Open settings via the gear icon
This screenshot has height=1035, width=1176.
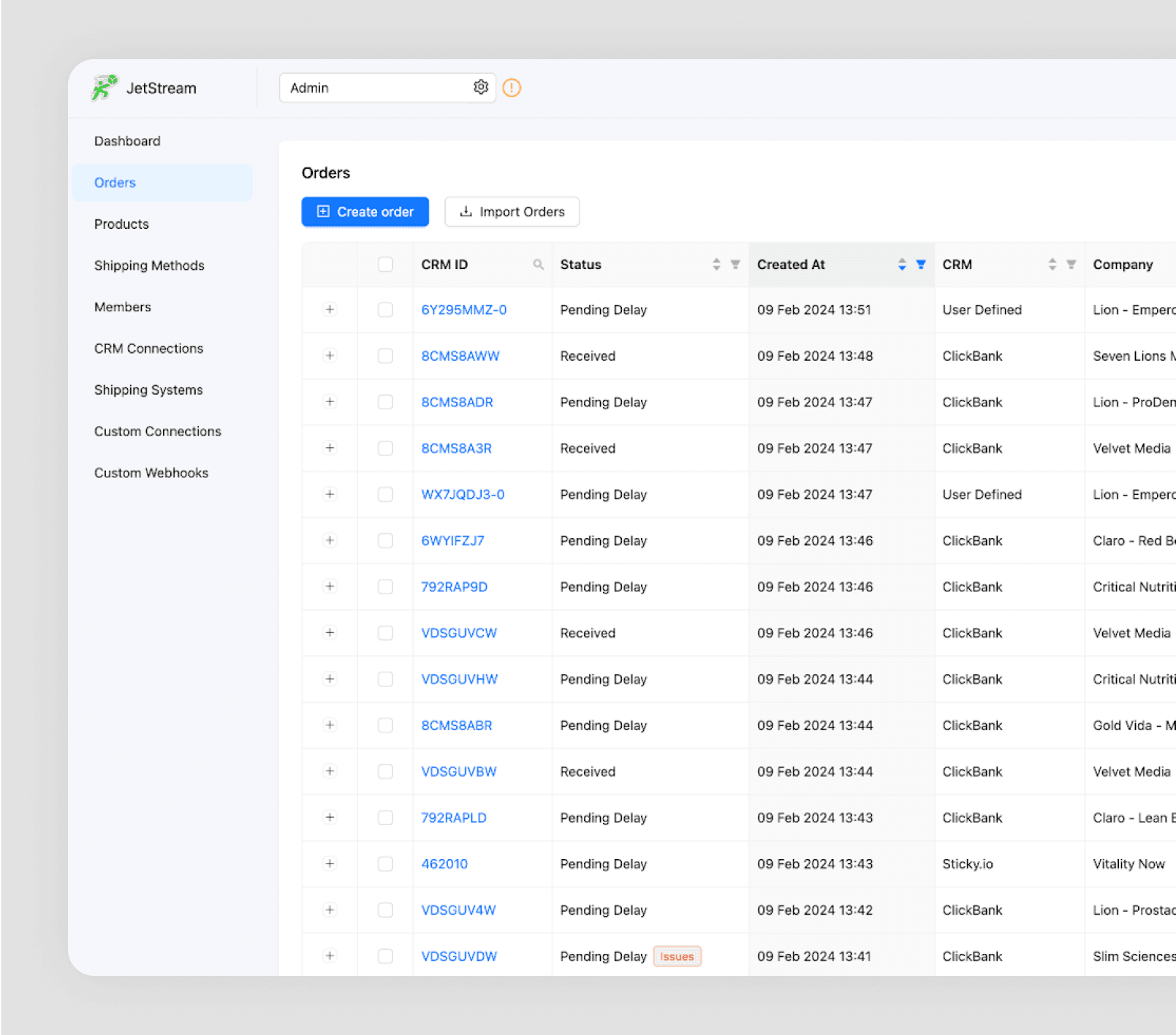[x=481, y=87]
